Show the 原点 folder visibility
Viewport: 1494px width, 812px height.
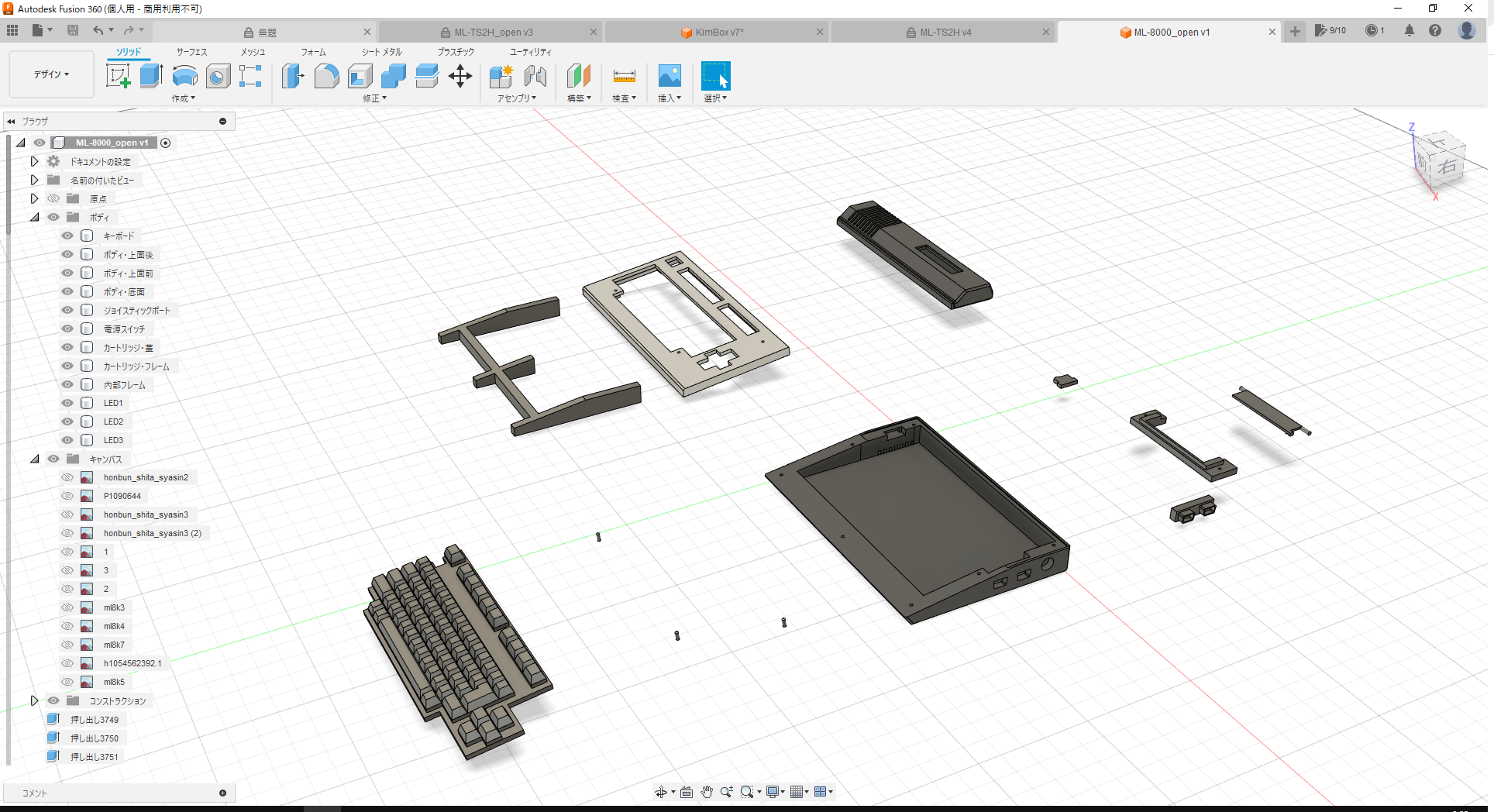tap(53, 198)
